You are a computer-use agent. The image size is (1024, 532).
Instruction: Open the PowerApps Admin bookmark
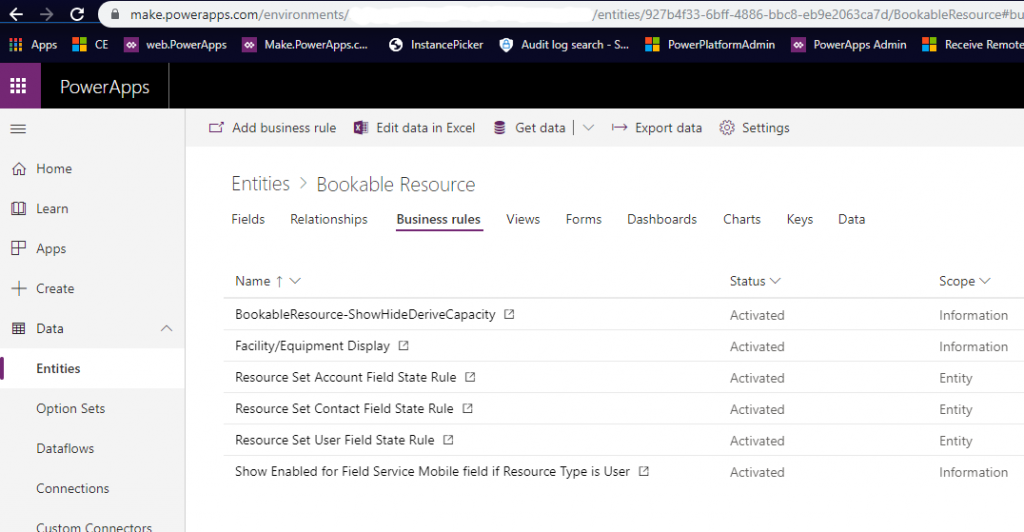tap(849, 44)
